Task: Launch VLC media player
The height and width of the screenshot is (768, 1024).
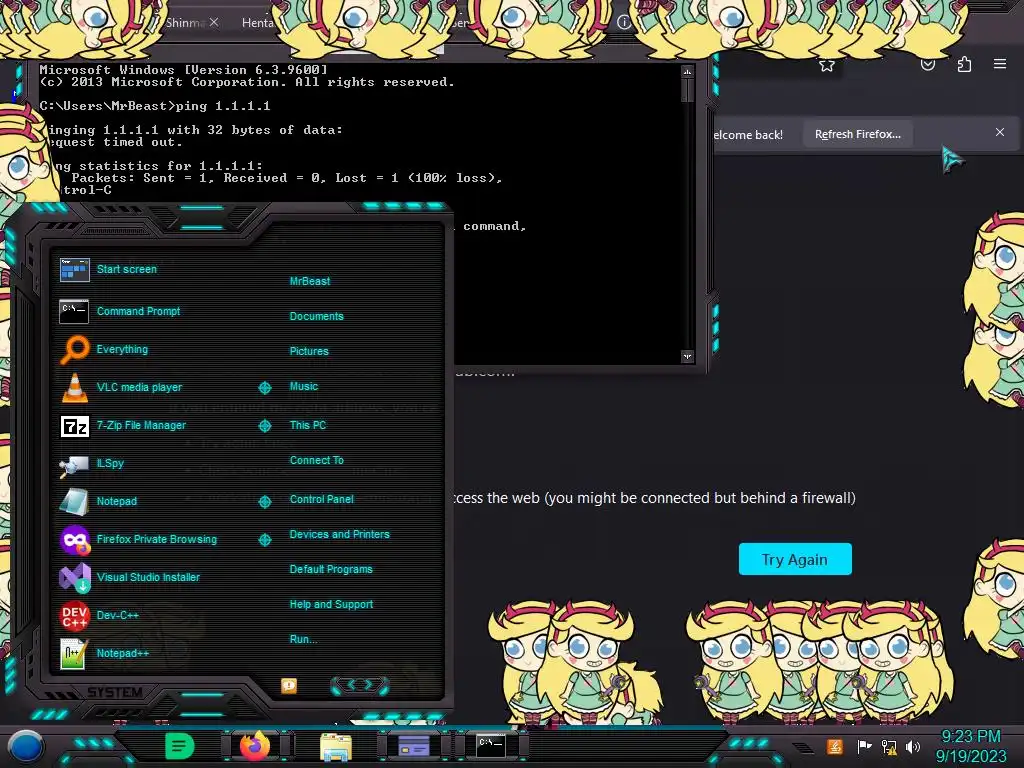Action: point(121,387)
